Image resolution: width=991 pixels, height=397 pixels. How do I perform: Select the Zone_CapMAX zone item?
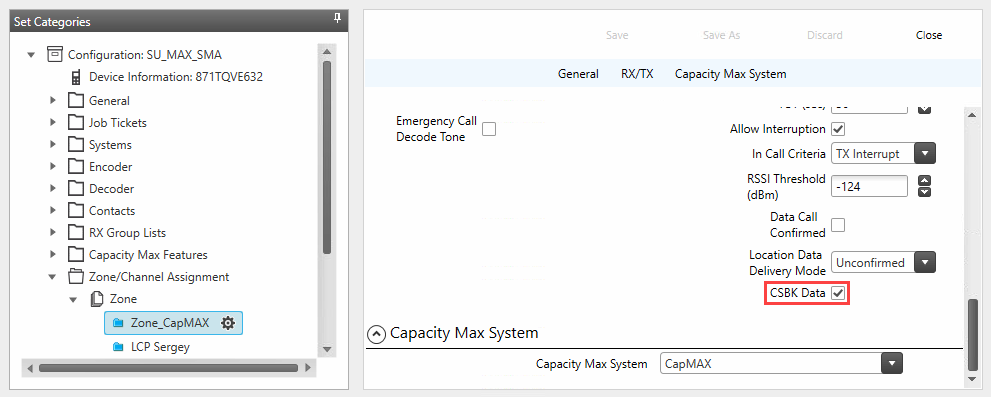[173, 323]
